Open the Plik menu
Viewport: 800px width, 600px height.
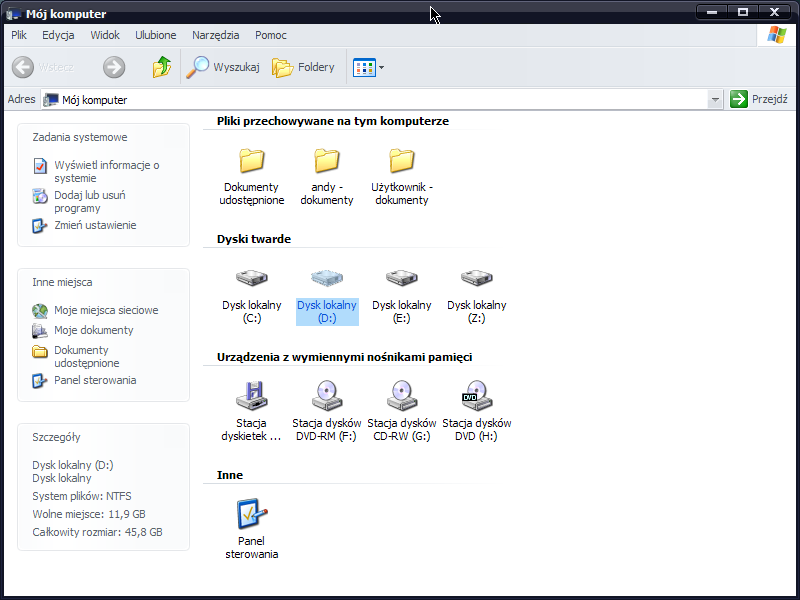[x=19, y=35]
